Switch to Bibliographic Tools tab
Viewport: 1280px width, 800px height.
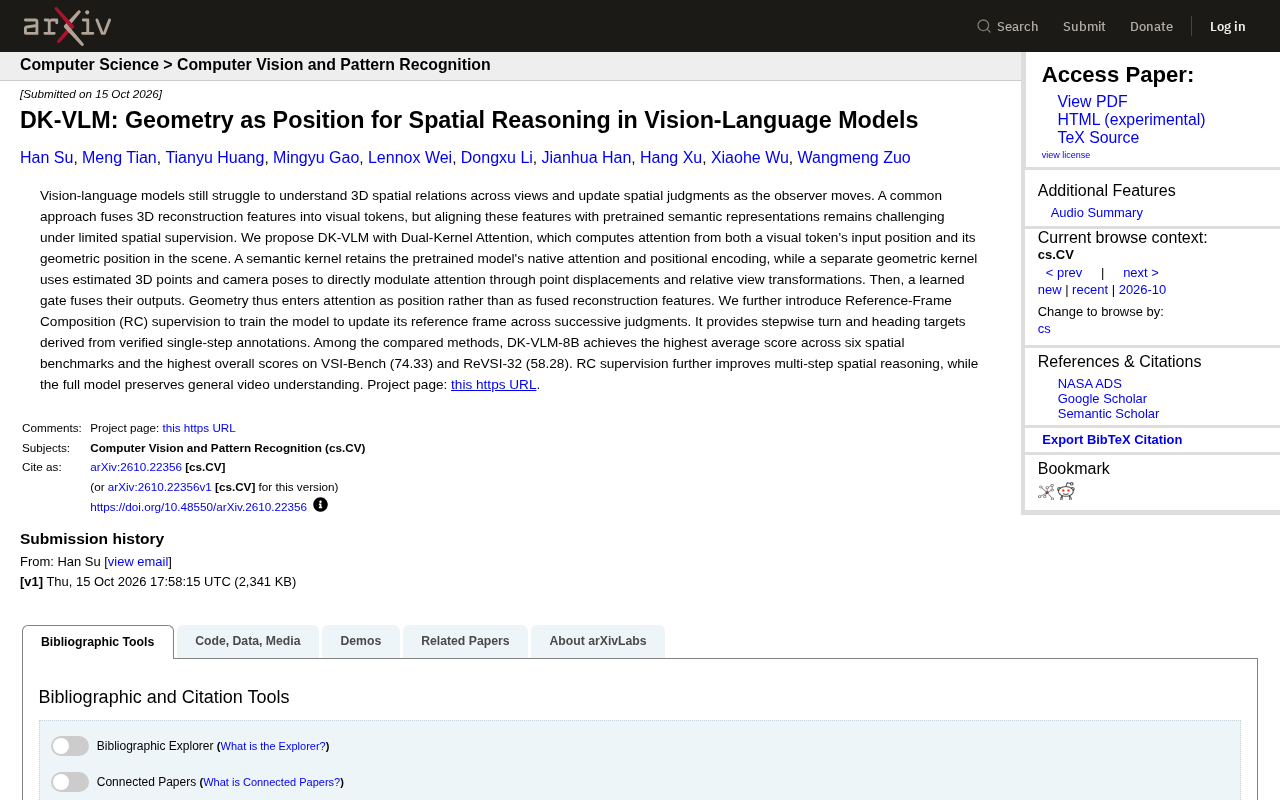coord(98,642)
